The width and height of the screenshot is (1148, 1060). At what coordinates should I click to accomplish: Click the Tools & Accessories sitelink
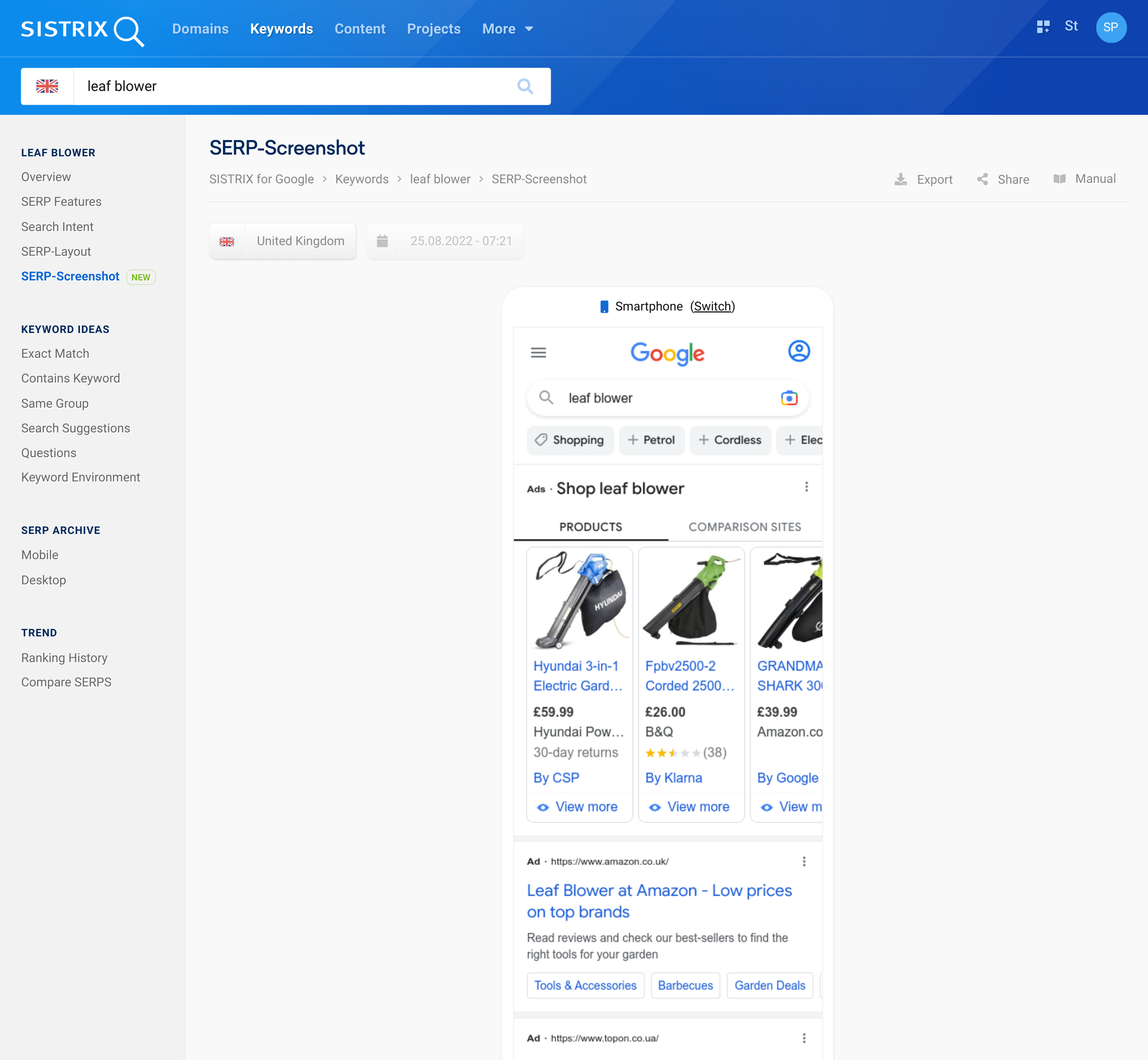585,985
